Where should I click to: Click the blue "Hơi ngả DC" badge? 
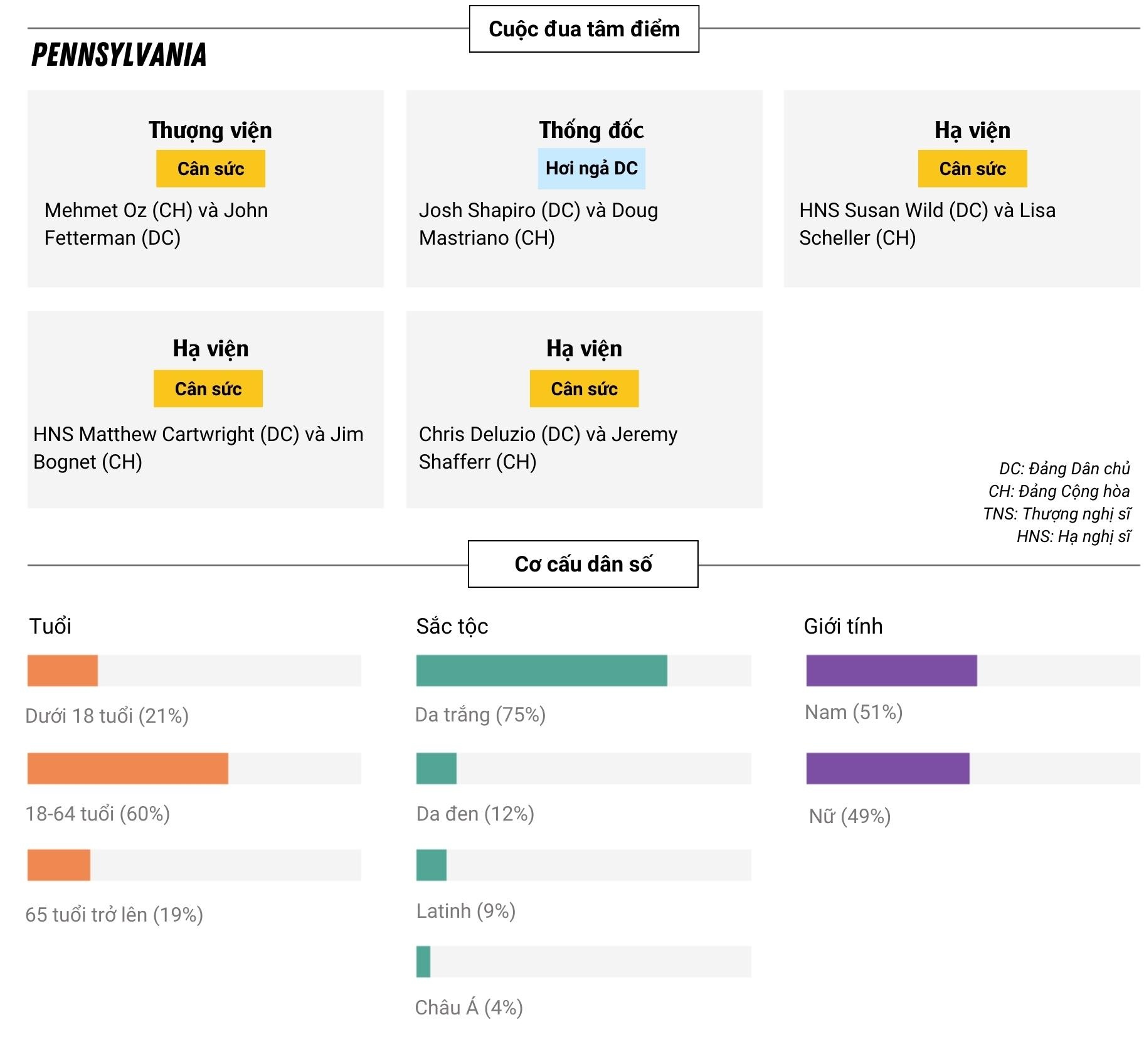(591, 169)
